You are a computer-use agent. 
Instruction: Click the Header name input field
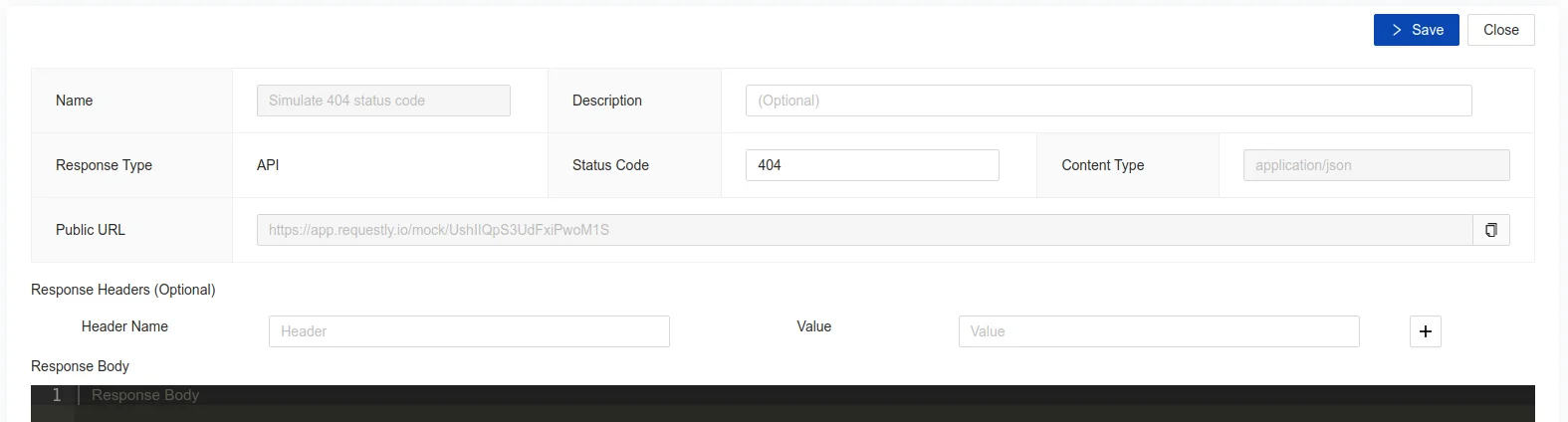coord(469,331)
